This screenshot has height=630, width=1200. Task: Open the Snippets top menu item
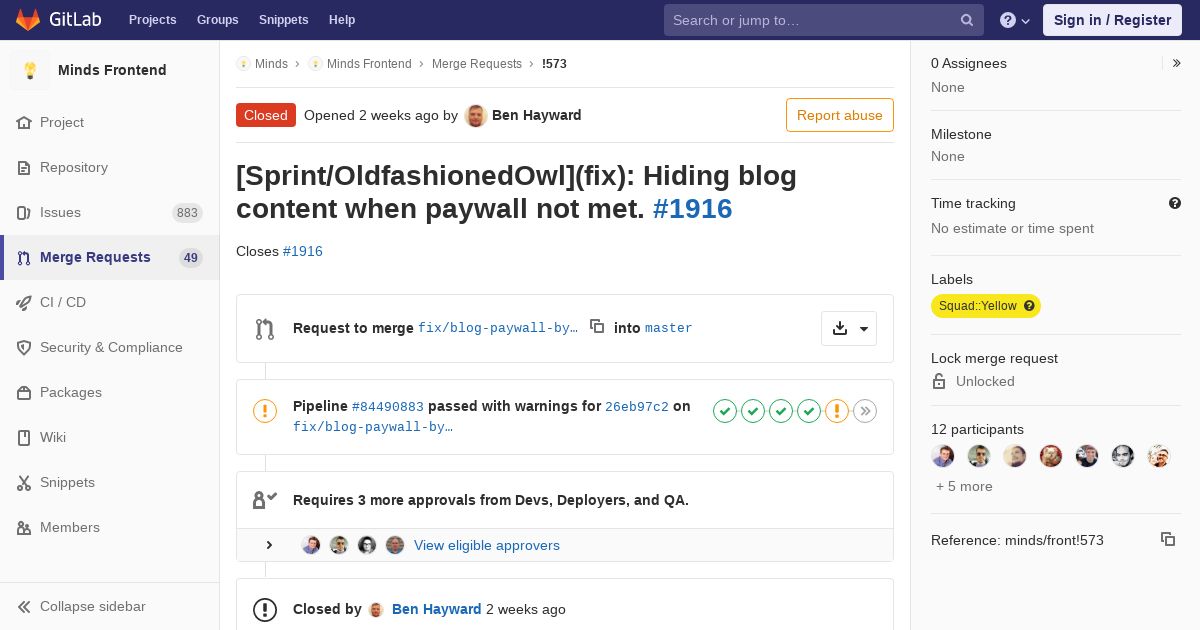[x=284, y=20]
